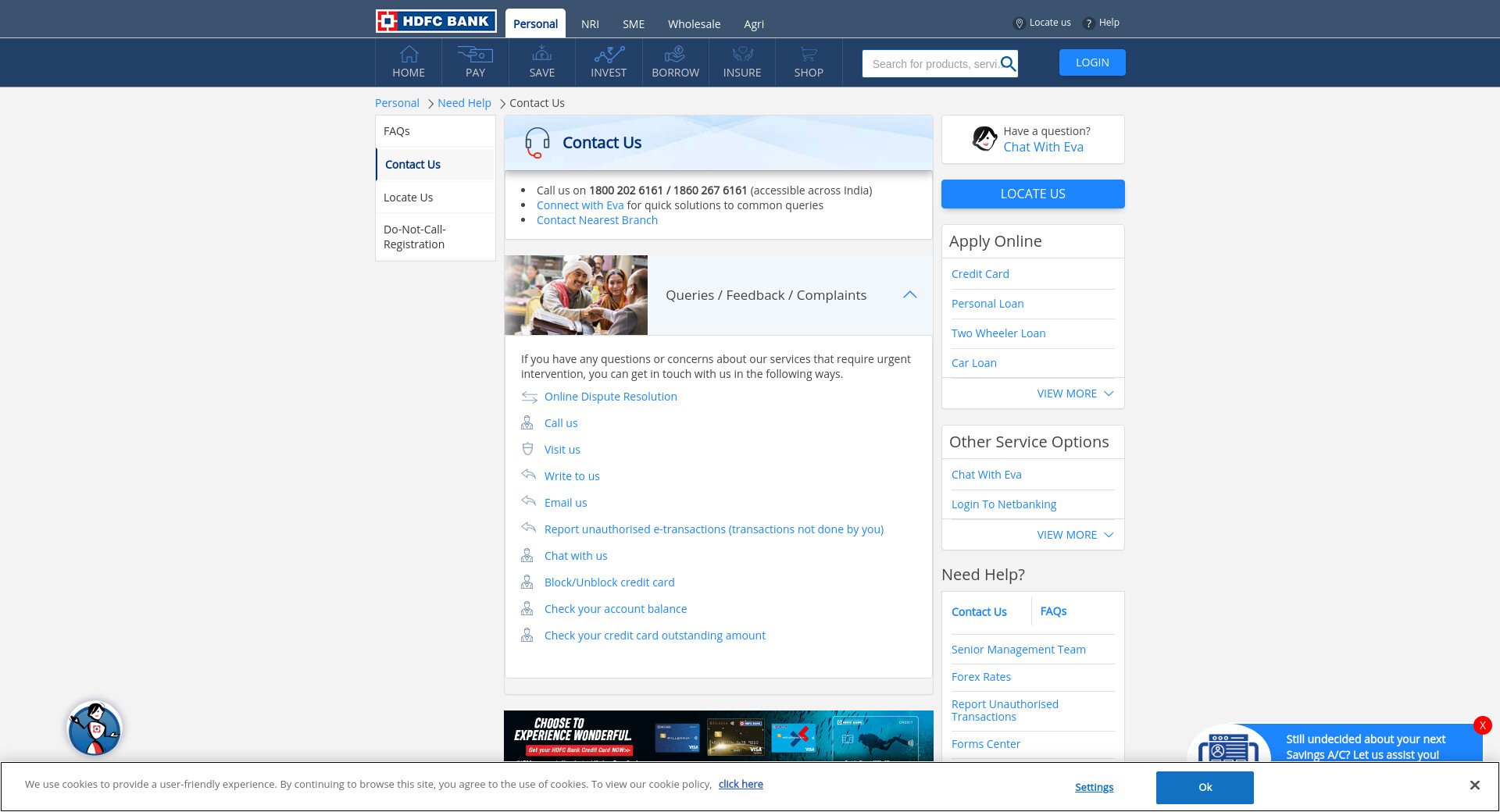Expand View More under Apply Online
The height and width of the screenshot is (812, 1500).
coord(1074,394)
